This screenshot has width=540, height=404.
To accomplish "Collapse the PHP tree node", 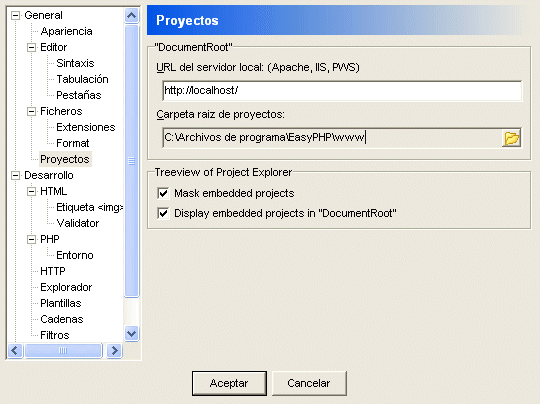I will click(x=31, y=239).
